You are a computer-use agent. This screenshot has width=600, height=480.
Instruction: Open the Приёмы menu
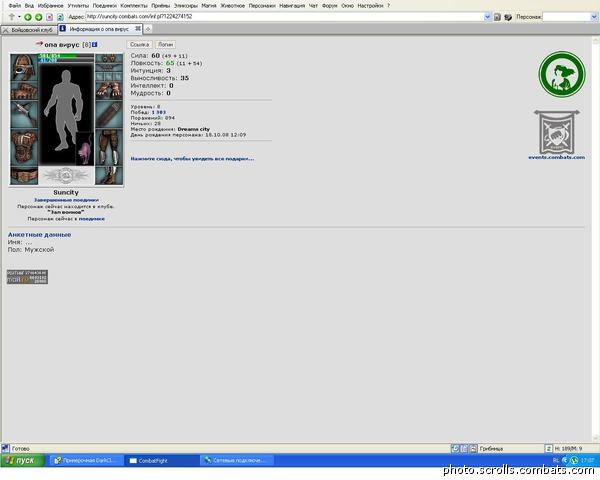(x=160, y=5)
